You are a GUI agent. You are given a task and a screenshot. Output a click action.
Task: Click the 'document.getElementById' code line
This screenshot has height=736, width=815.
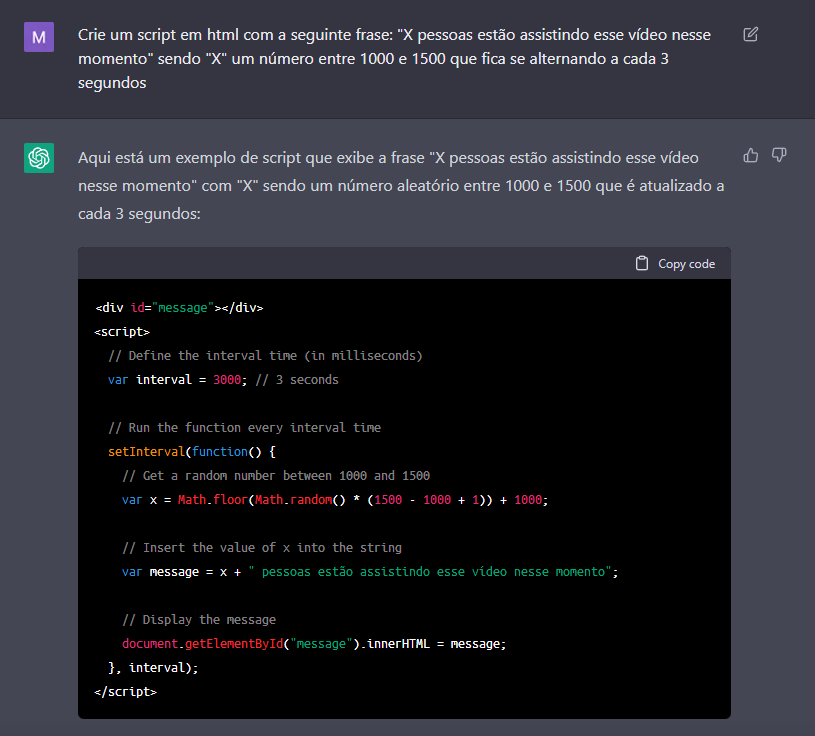click(x=314, y=643)
